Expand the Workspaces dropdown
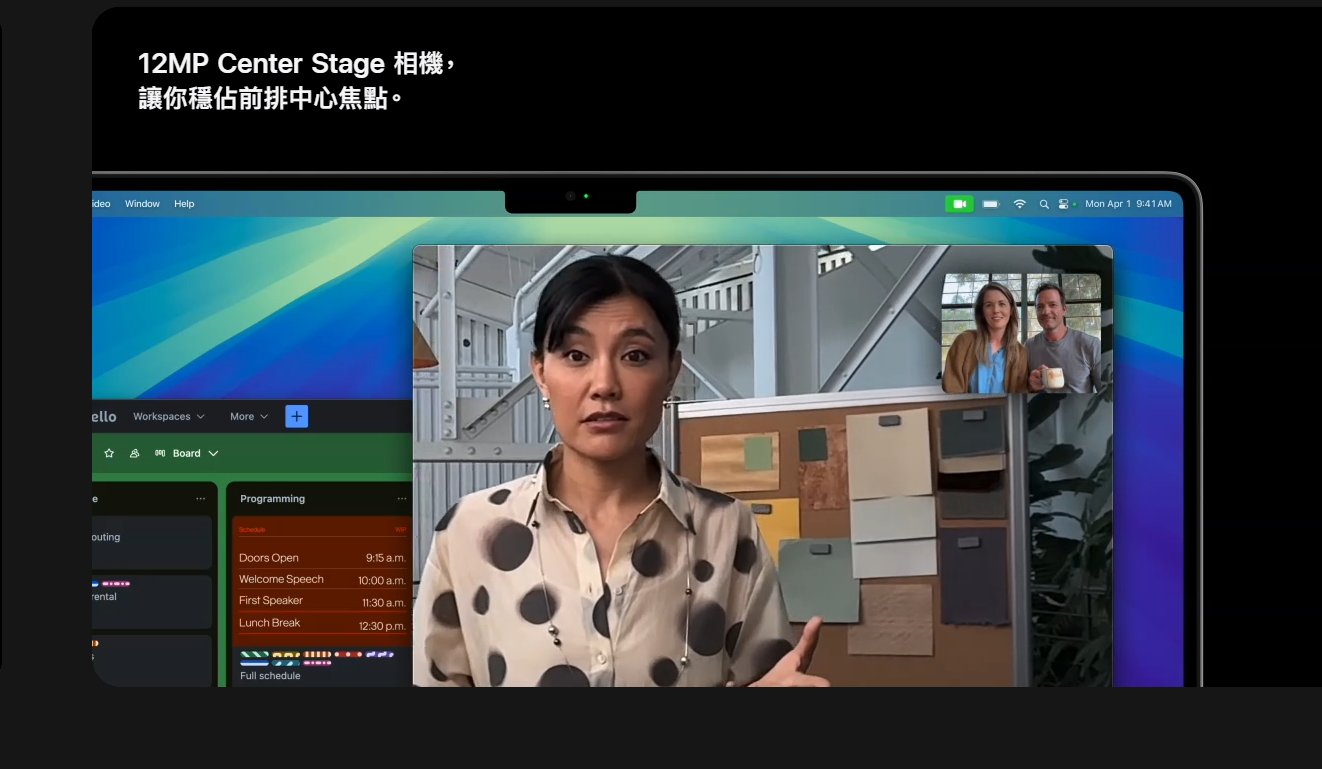Image resolution: width=1322 pixels, height=769 pixels. pyautogui.click(x=169, y=417)
